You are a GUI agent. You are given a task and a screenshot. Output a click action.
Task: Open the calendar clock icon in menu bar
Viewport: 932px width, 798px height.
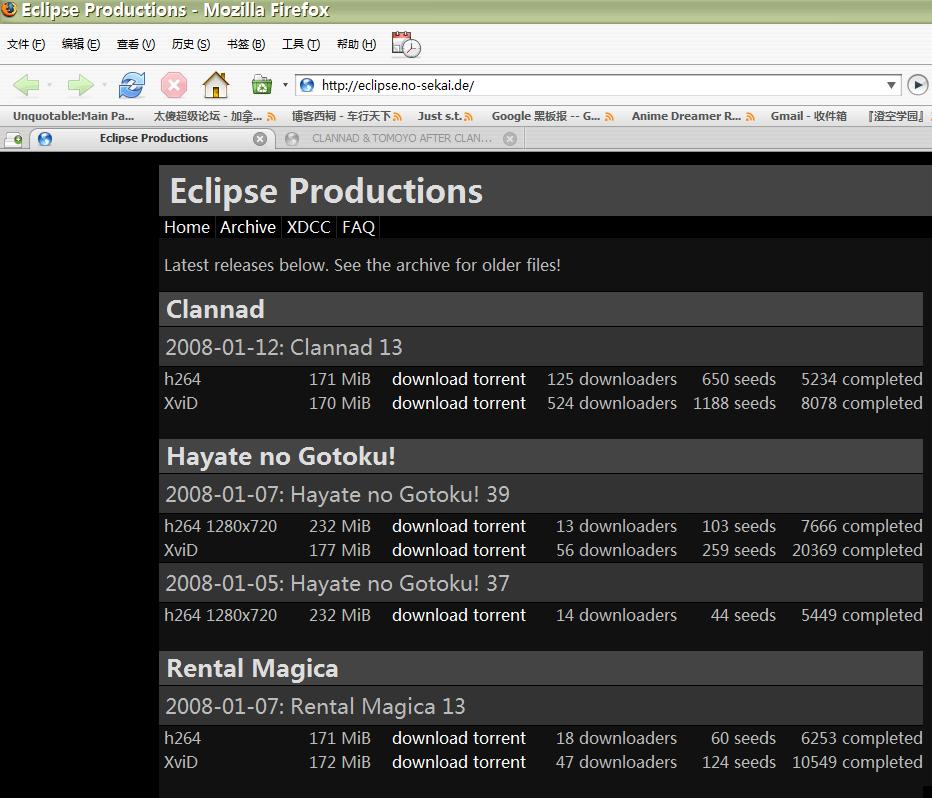[x=406, y=45]
